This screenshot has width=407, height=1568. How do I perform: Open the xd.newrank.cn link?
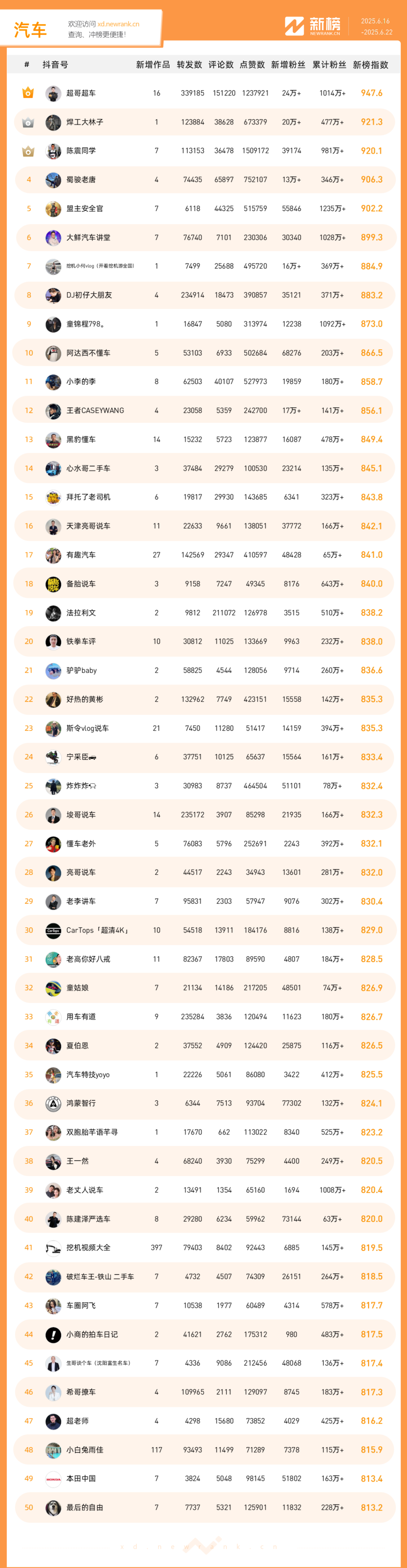tap(118, 25)
